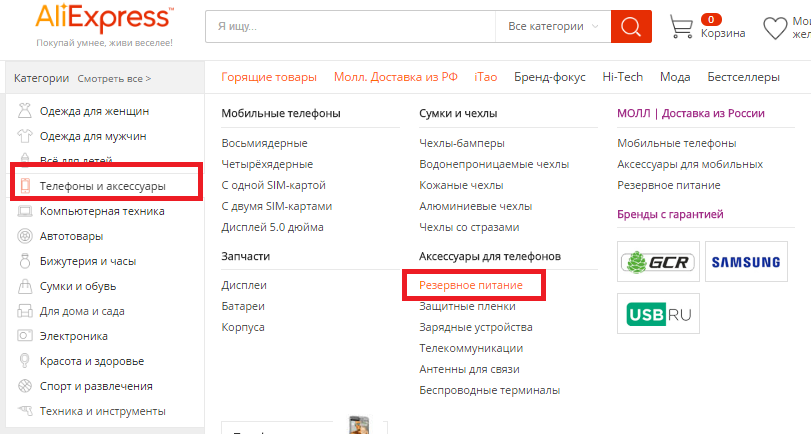Screen dimensions: 811x434
Task: Open the Чехлы со стразами link
Action: coord(469,227)
